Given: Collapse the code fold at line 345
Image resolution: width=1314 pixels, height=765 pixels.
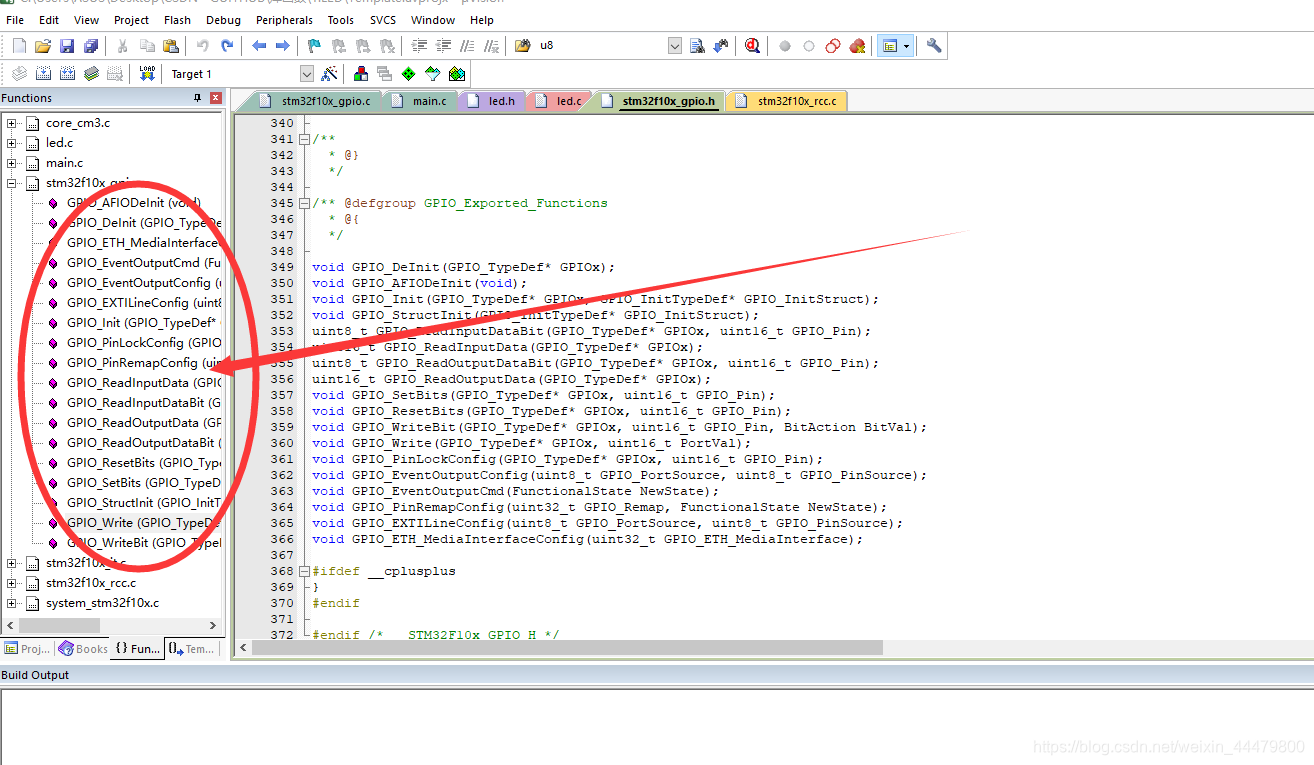Looking at the screenshot, I should pos(304,203).
